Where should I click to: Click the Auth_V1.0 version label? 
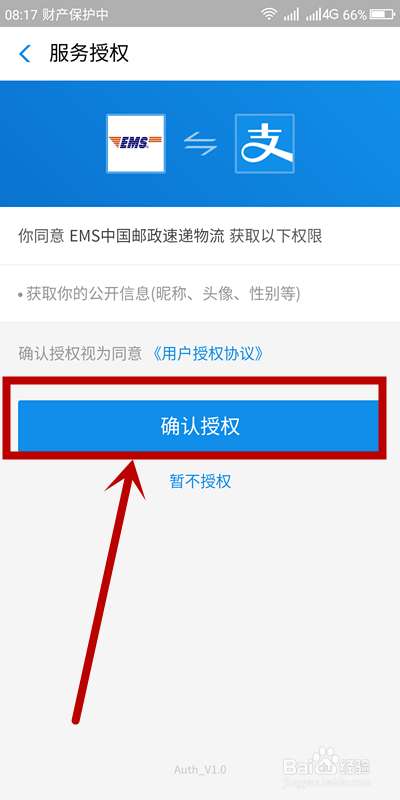200,769
